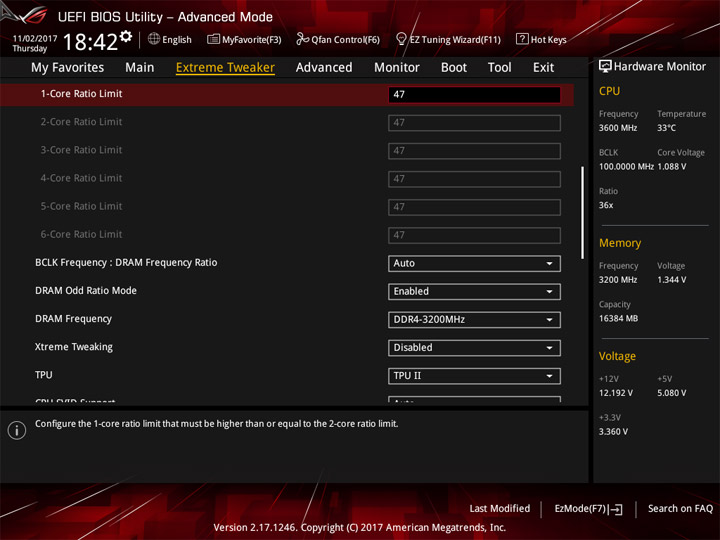Click the 3-Core Ratio Limit field
Screen dimensions: 720x540
(x=474, y=151)
